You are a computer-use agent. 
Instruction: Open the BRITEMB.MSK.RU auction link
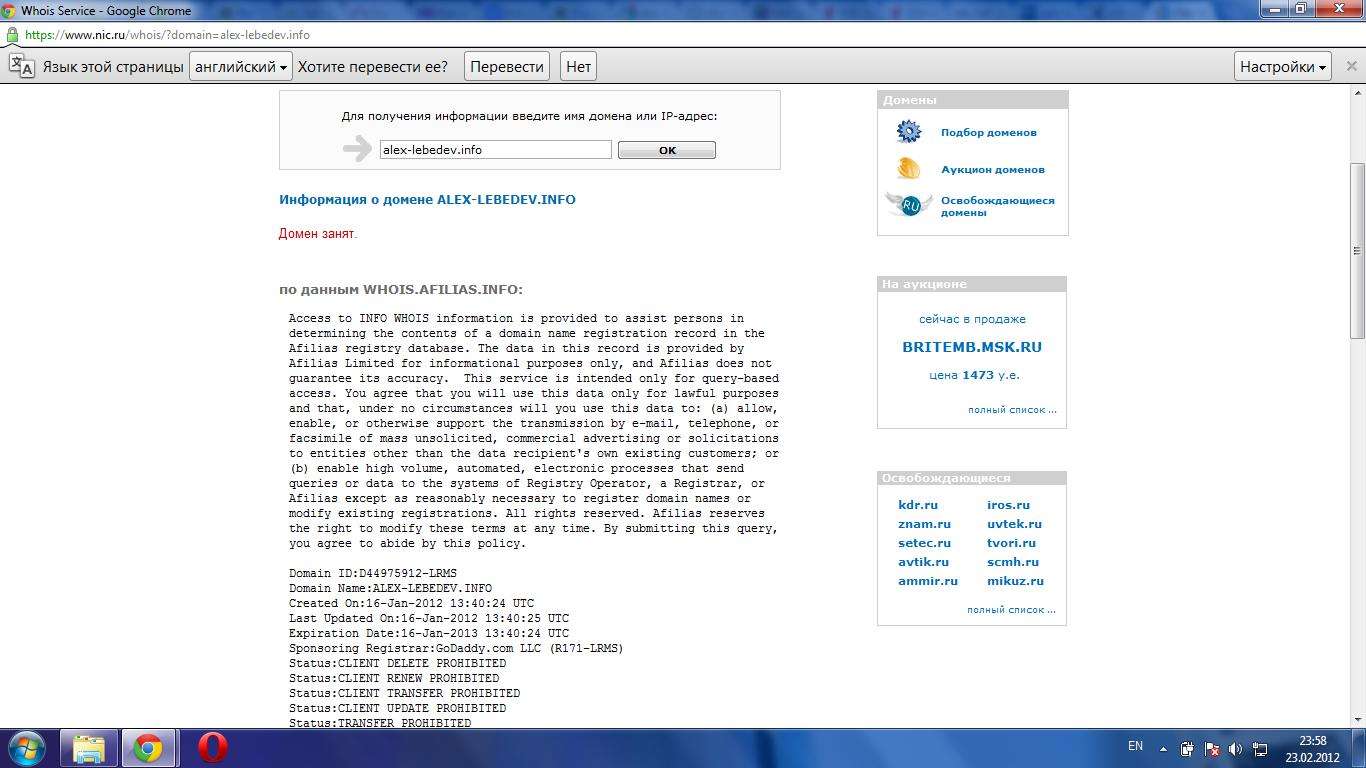[972, 347]
